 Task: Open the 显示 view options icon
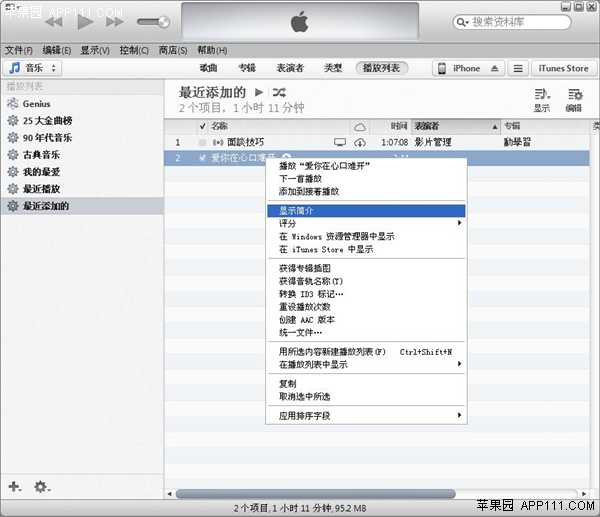click(x=541, y=98)
